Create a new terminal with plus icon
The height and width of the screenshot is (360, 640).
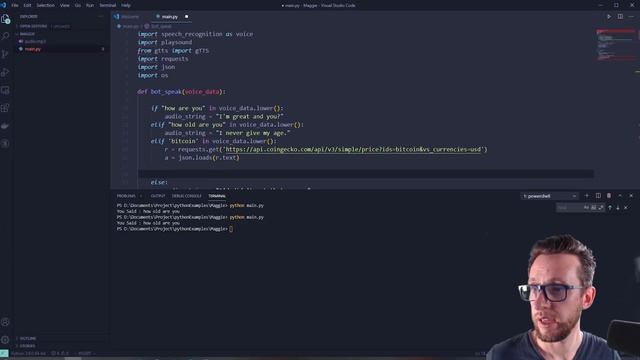click(x=587, y=196)
